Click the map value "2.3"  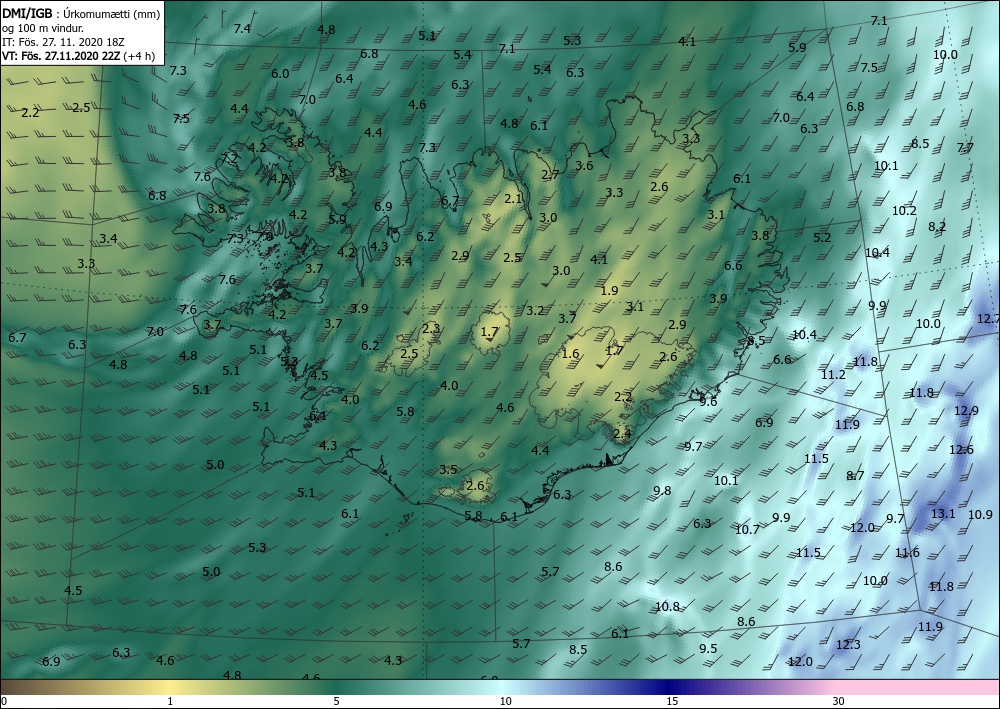pos(431,328)
